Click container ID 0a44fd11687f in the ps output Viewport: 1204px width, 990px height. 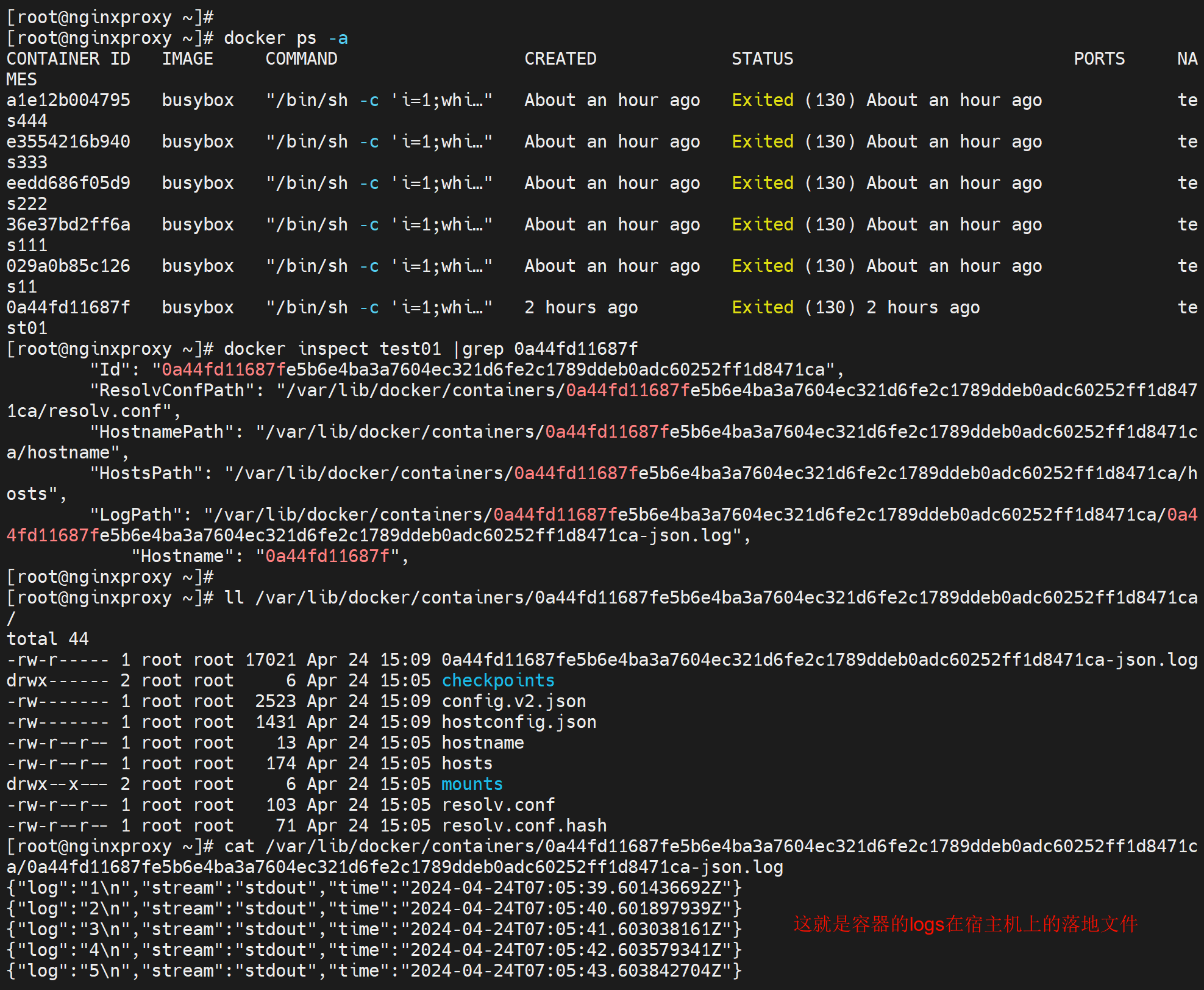pyautogui.click(x=68, y=307)
